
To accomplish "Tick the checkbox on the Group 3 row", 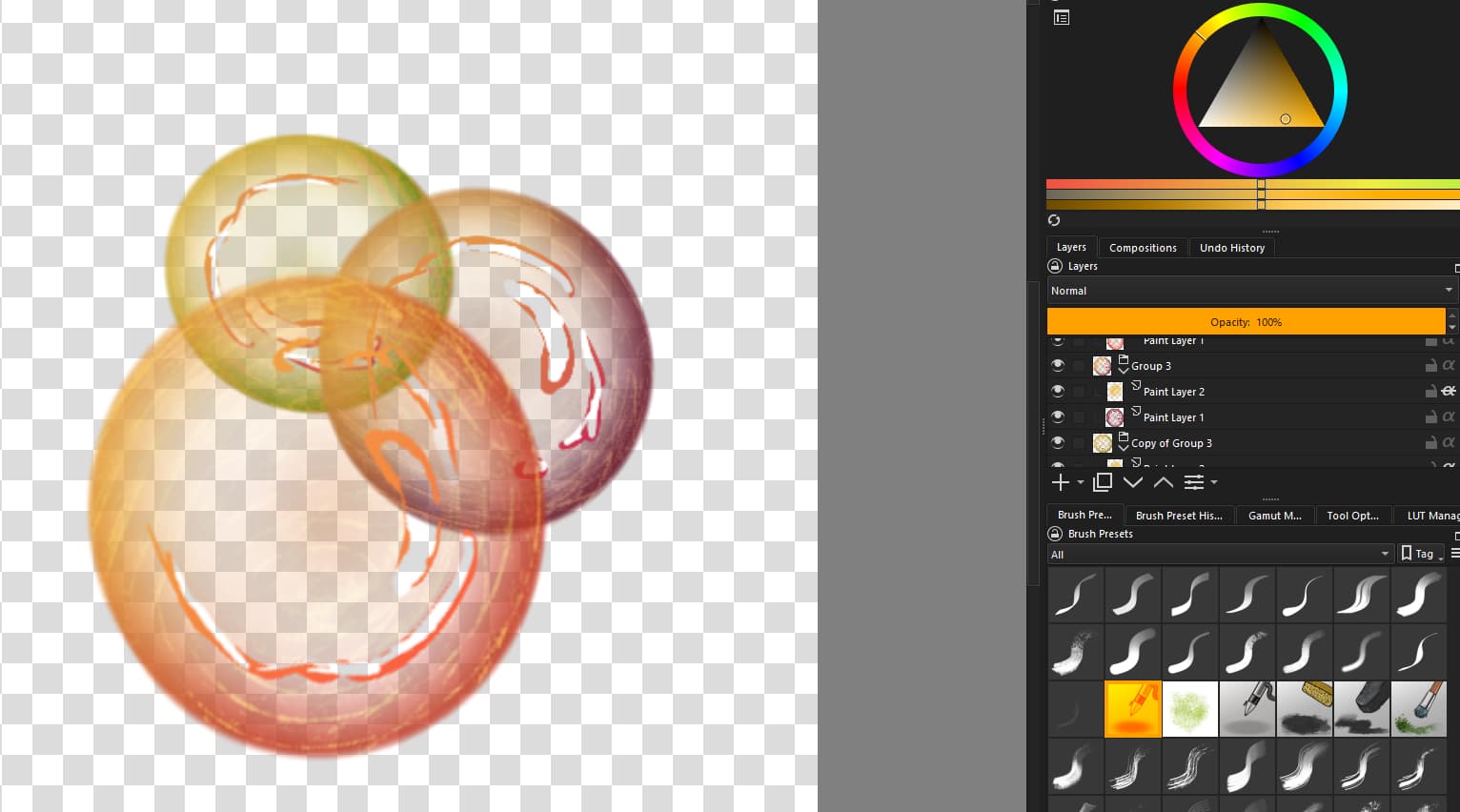I will [x=1079, y=366].
